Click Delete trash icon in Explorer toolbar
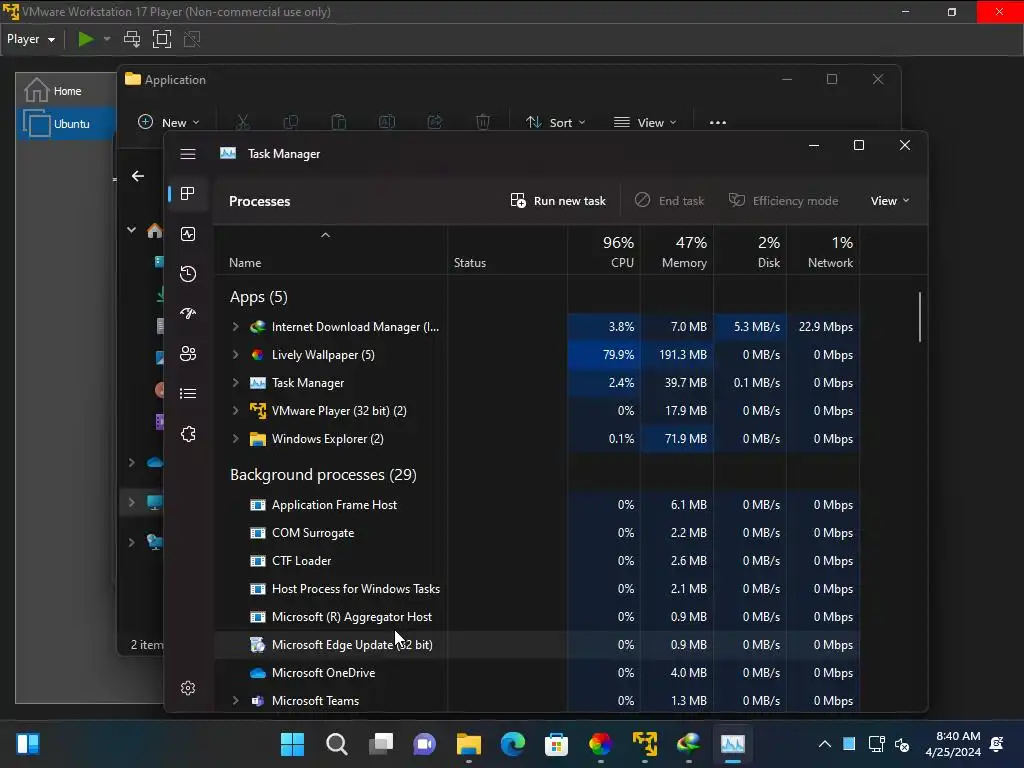The width and height of the screenshot is (1024, 768). (x=483, y=122)
